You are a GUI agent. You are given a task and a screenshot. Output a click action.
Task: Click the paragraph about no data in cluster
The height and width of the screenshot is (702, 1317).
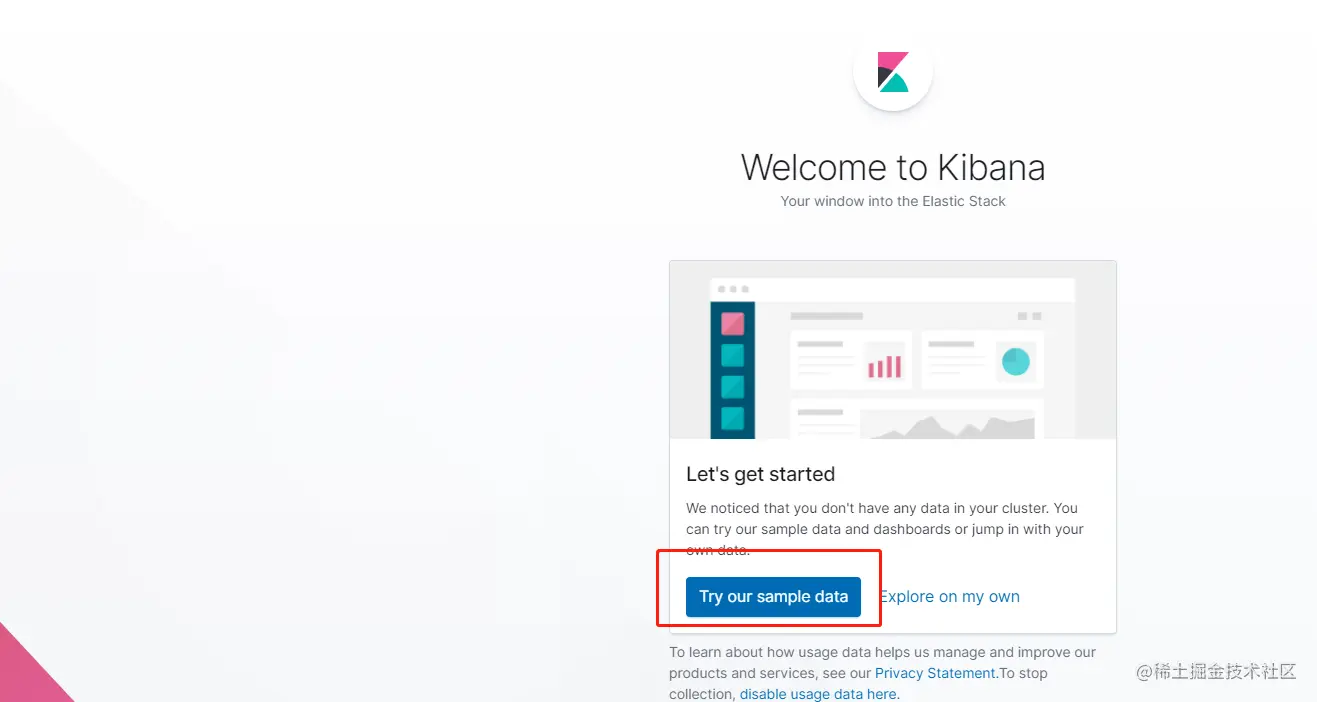[x=884, y=528]
